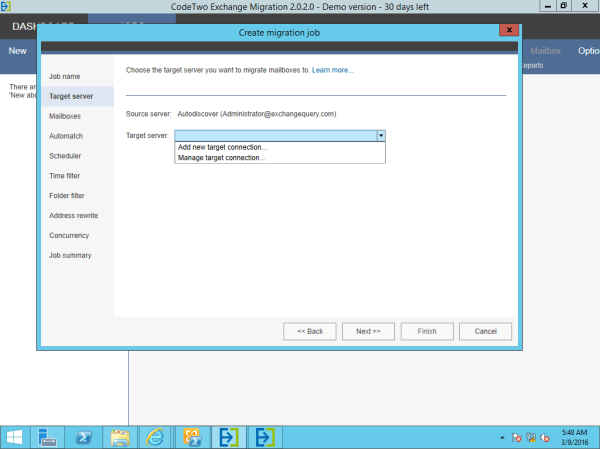Cancel the migration job wizard
600x449 pixels.
pyautogui.click(x=486, y=331)
